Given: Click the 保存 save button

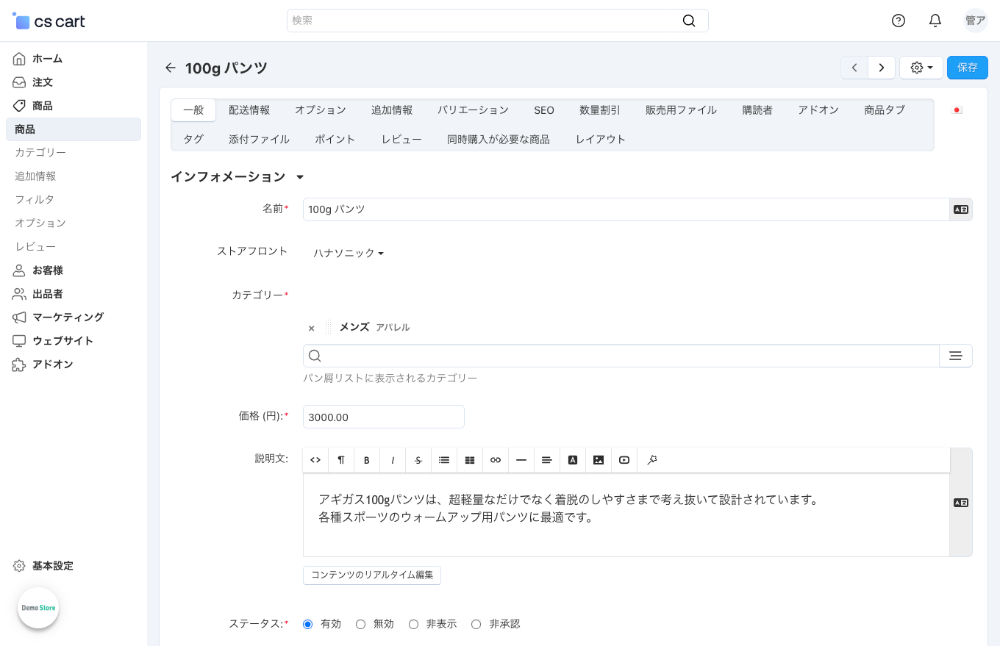Looking at the screenshot, I should (x=967, y=67).
